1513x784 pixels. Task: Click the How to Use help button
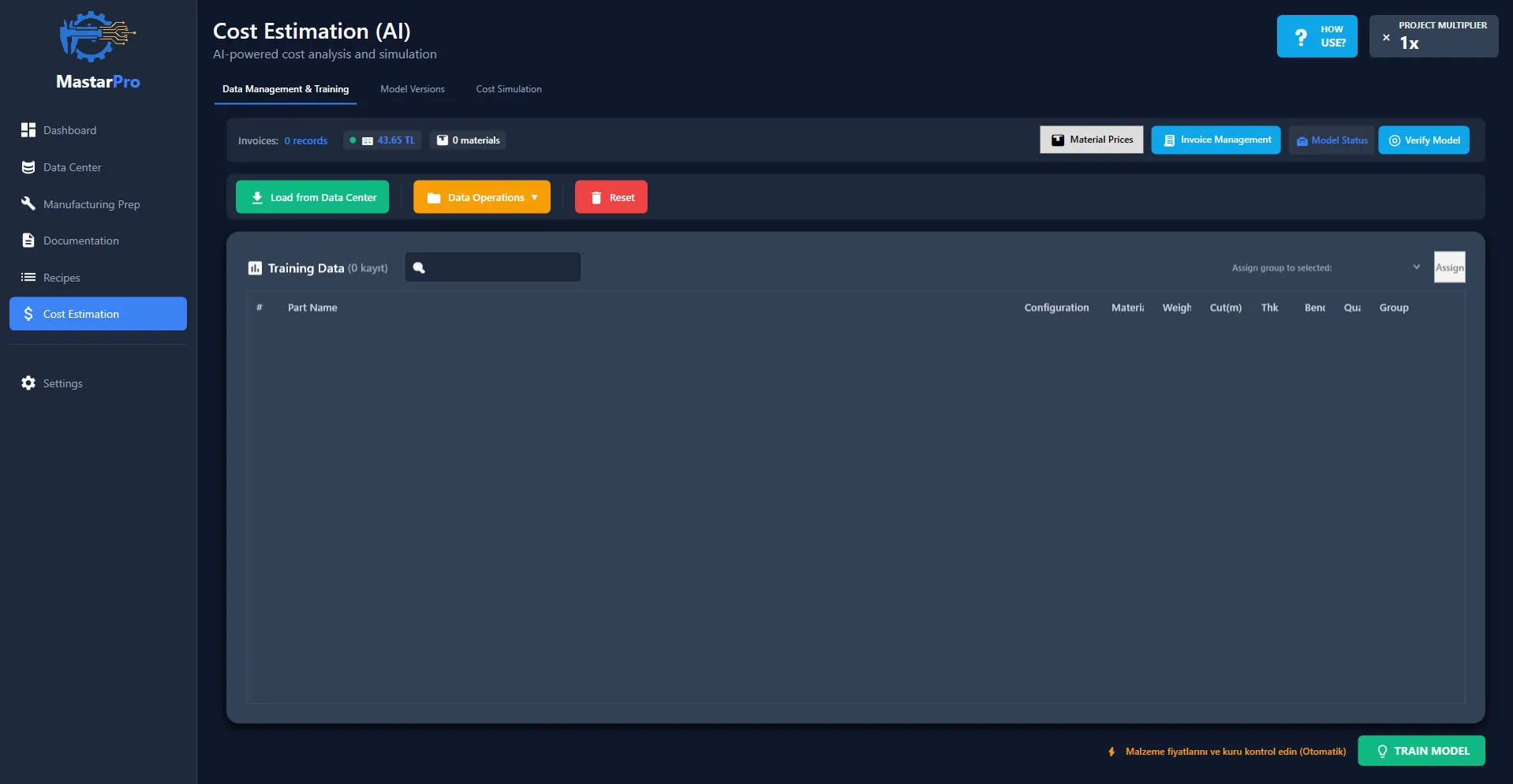pos(1317,36)
